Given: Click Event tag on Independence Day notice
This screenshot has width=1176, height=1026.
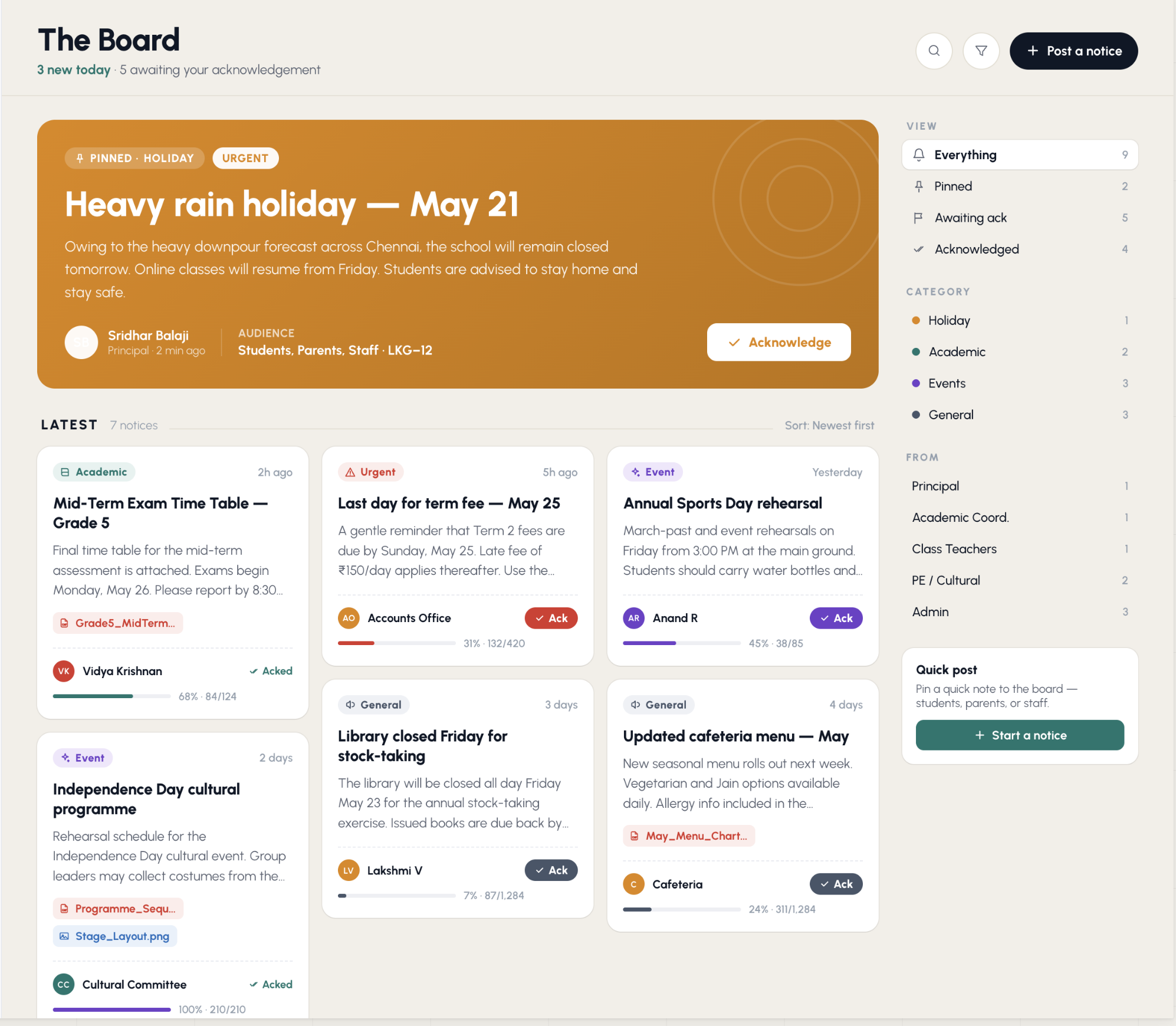Looking at the screenshot, I should pos(83,758).
